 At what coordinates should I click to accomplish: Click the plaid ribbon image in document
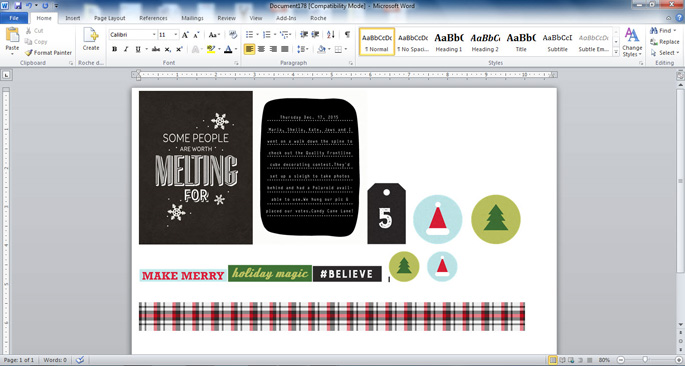tap(332, 316)
